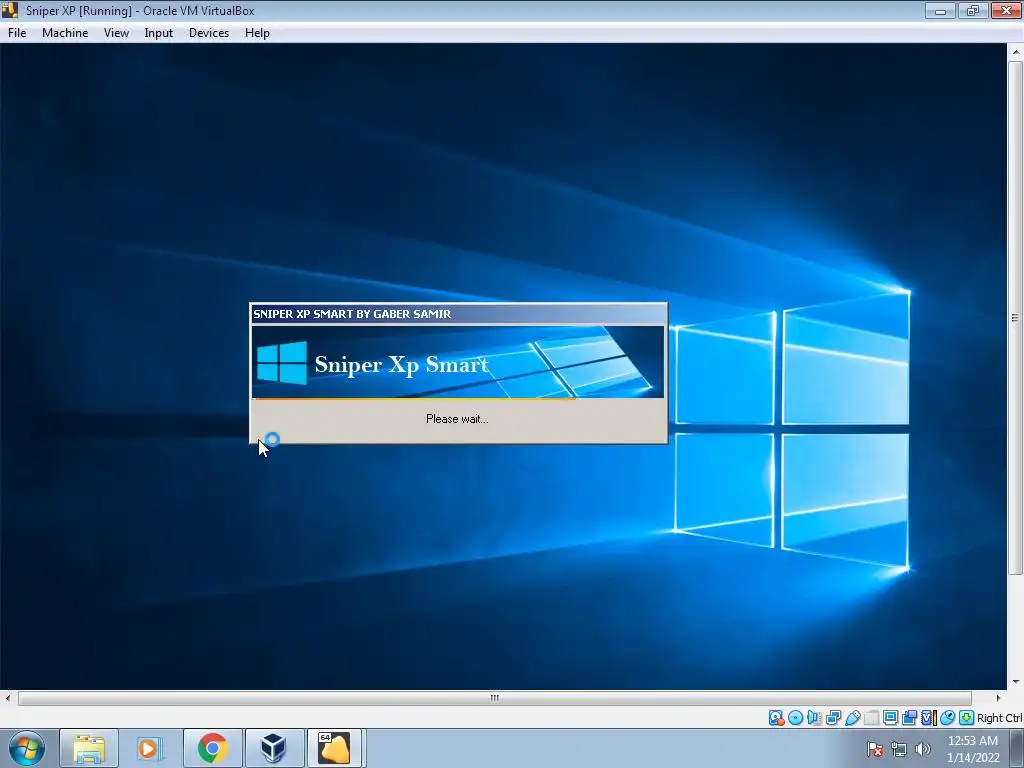Click the Action Center flag tray icon
1024x768 pixels.
(875, 749)
